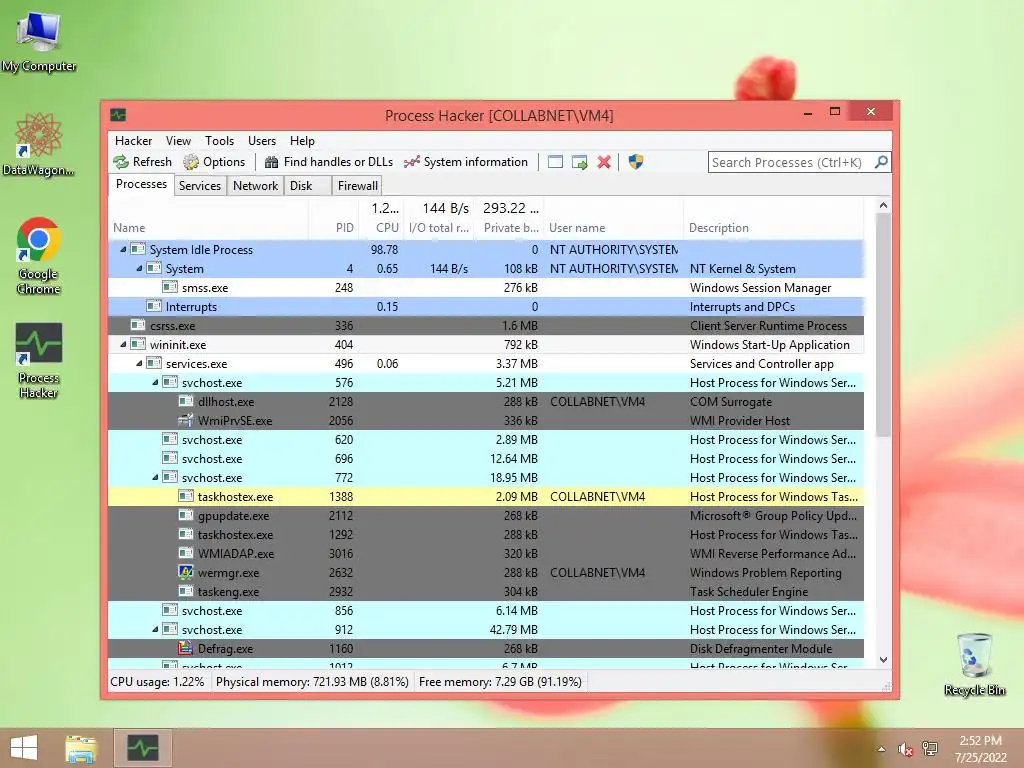Open the Tools menu
The image size is (1024, 768).
tap(219, 141)
